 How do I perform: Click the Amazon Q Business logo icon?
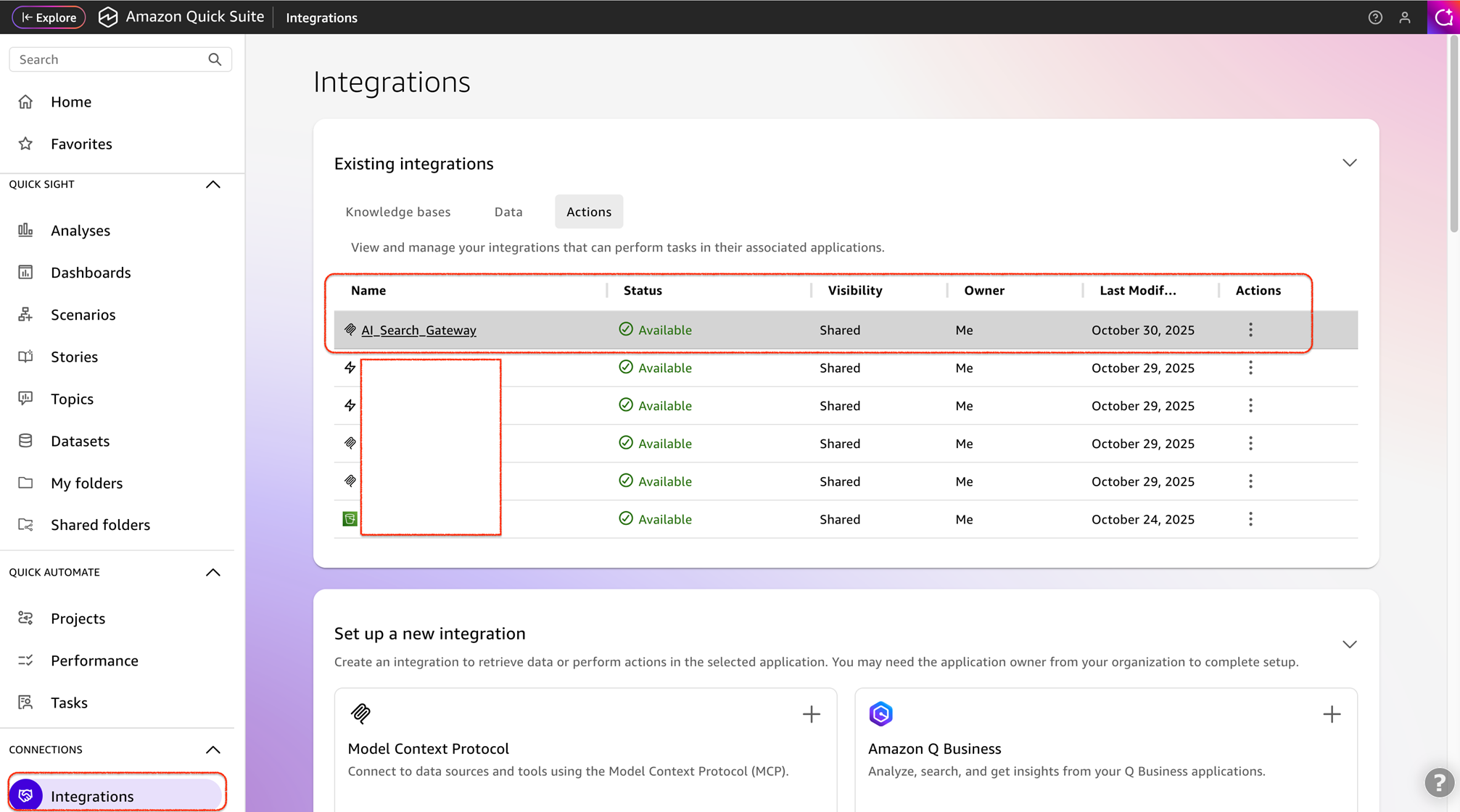pos(880,714)
